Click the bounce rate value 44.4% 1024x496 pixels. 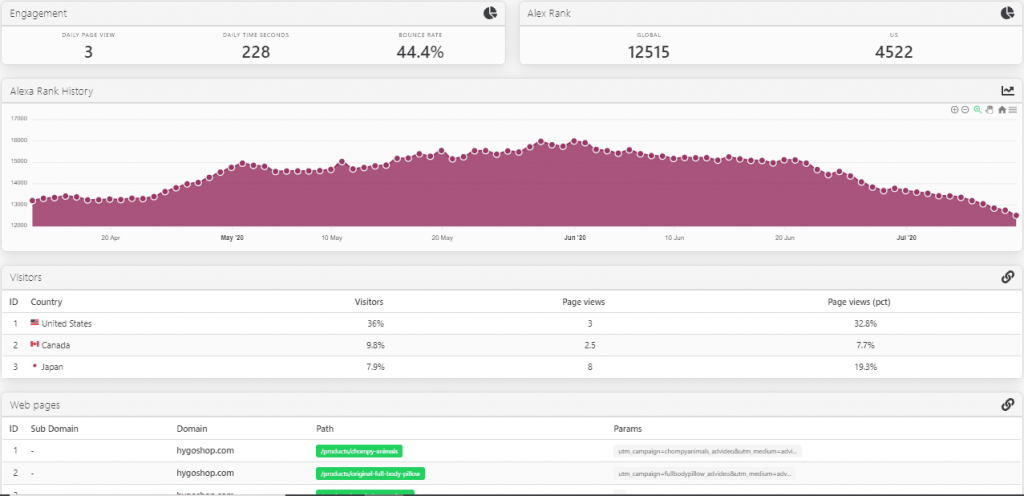coord(420,52)
